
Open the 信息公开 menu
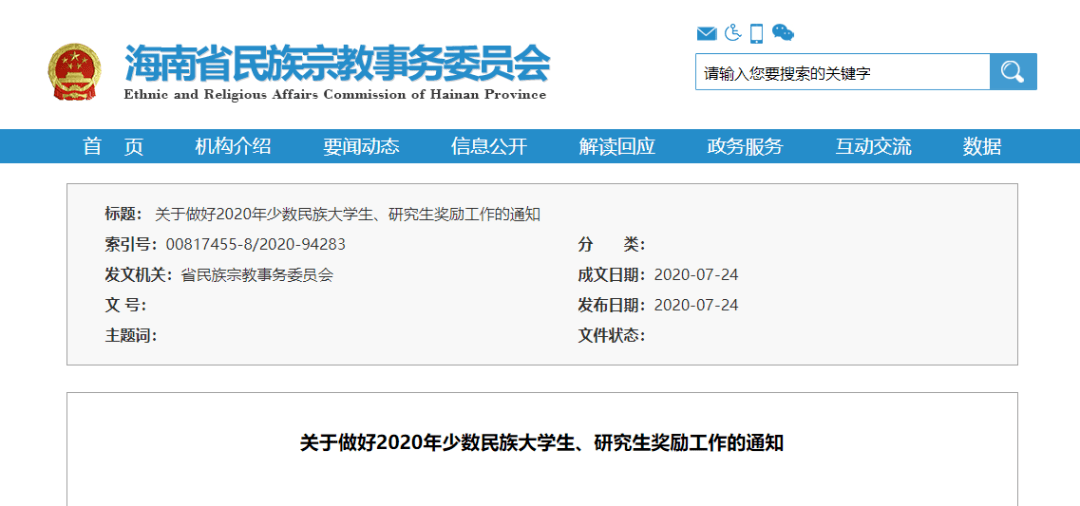[489, 146]
